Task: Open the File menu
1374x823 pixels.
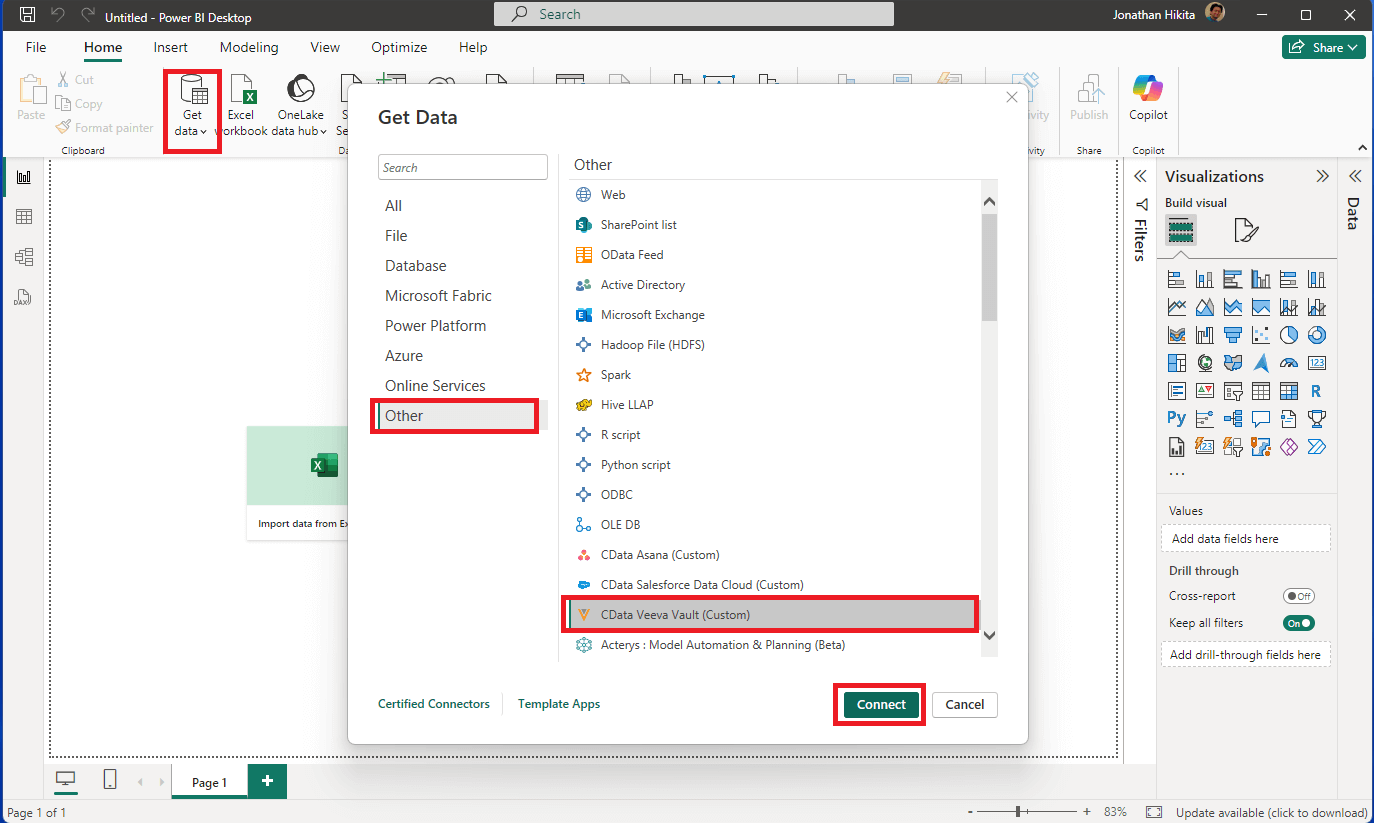Action: pos(36,47)
